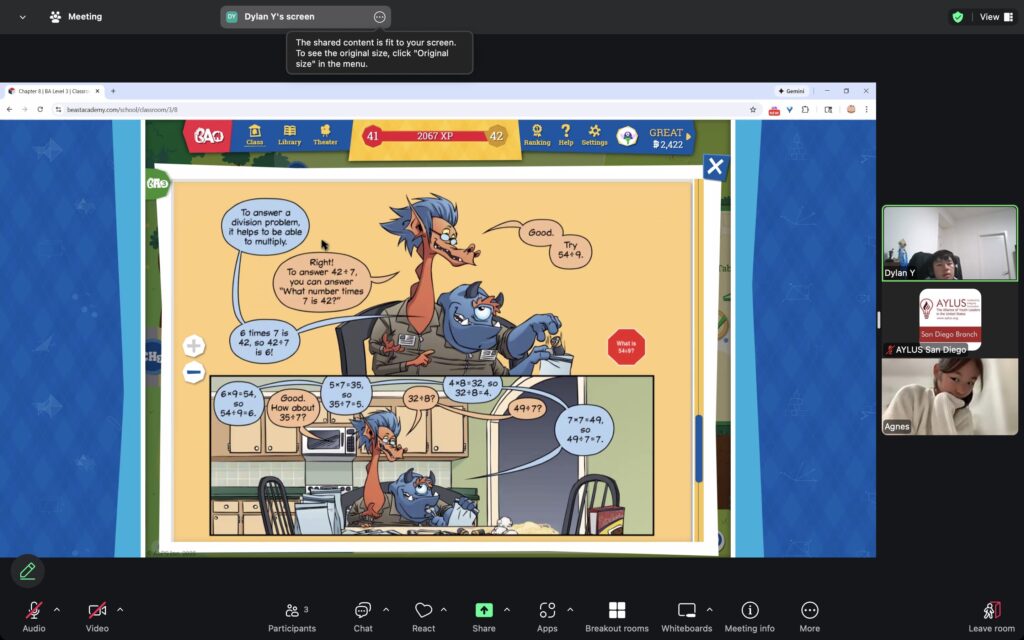Expand the video options arrow

(x=120, y=609)
